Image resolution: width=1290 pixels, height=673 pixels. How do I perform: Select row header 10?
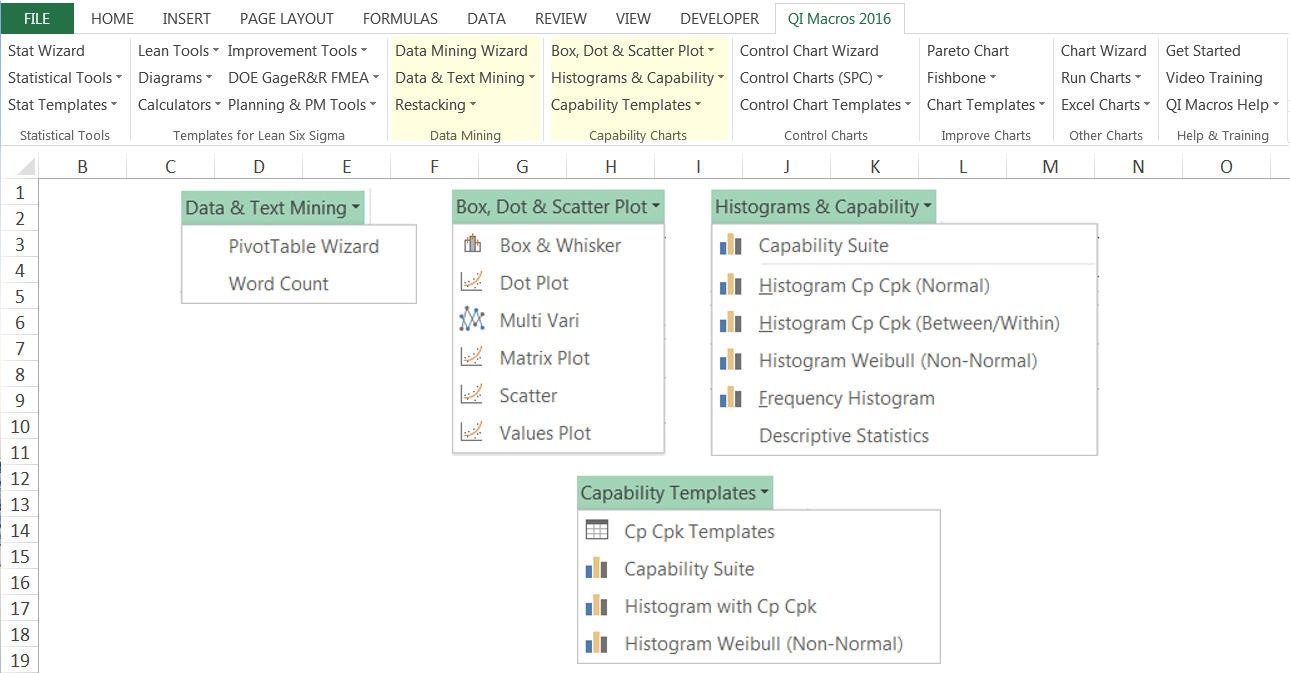coord(19,426)
